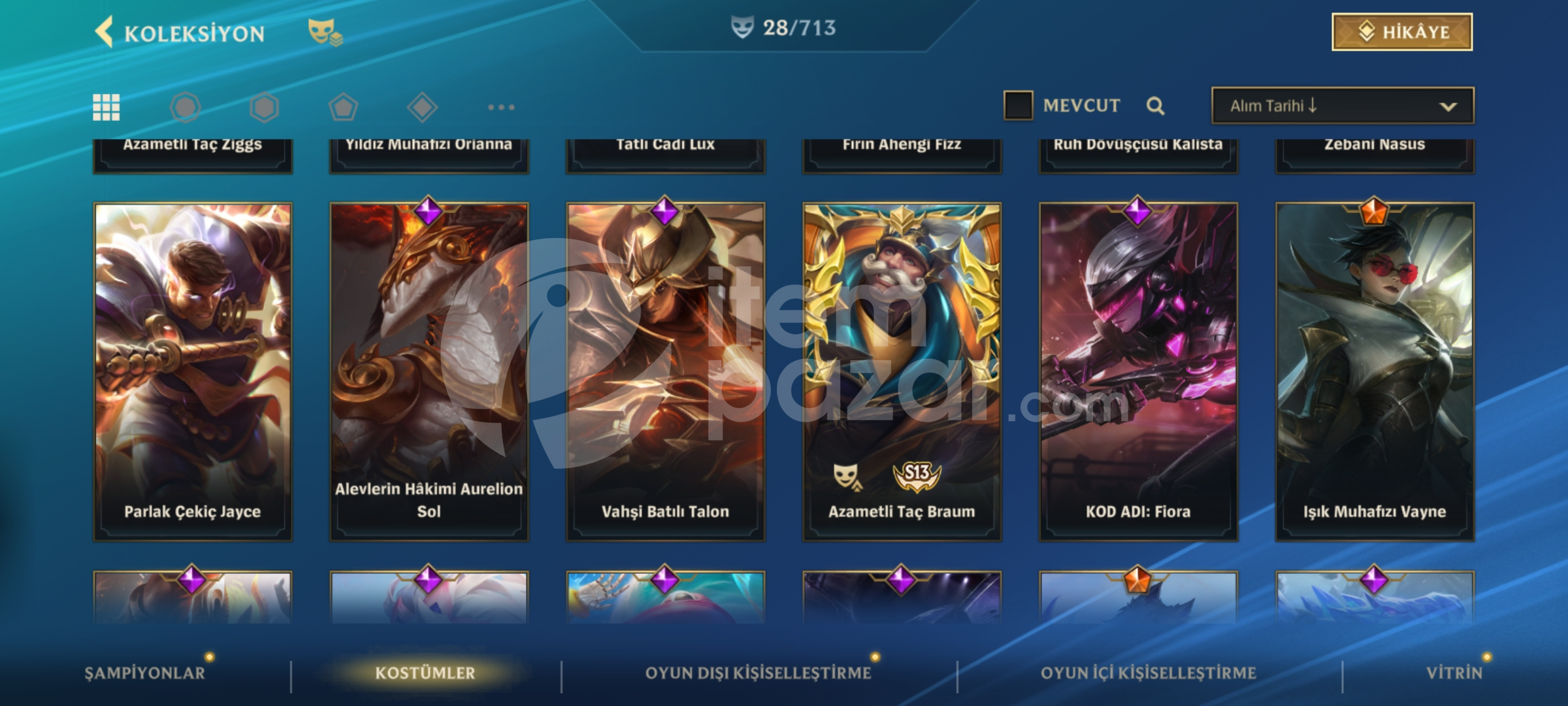Image resolution: width=1568 pixels, height=706 pixels.
Task: Select the pentagon rarity filter icon
Action: (x=343, y=107)
